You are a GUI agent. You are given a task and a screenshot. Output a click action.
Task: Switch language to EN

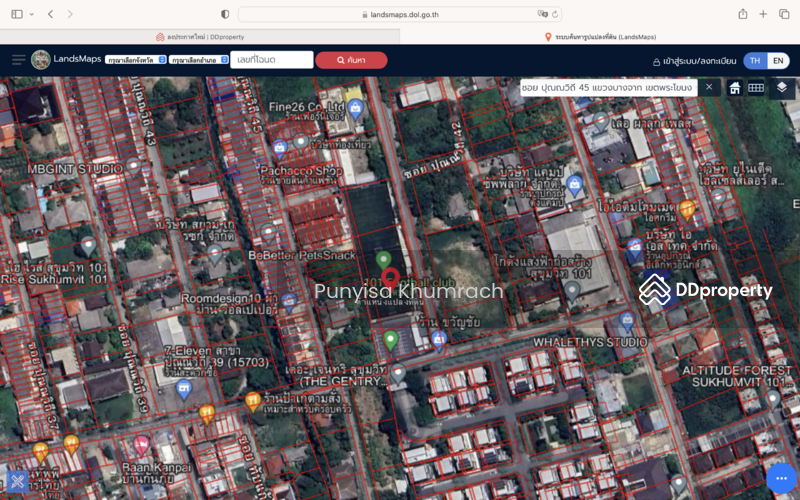pos(778,60)
